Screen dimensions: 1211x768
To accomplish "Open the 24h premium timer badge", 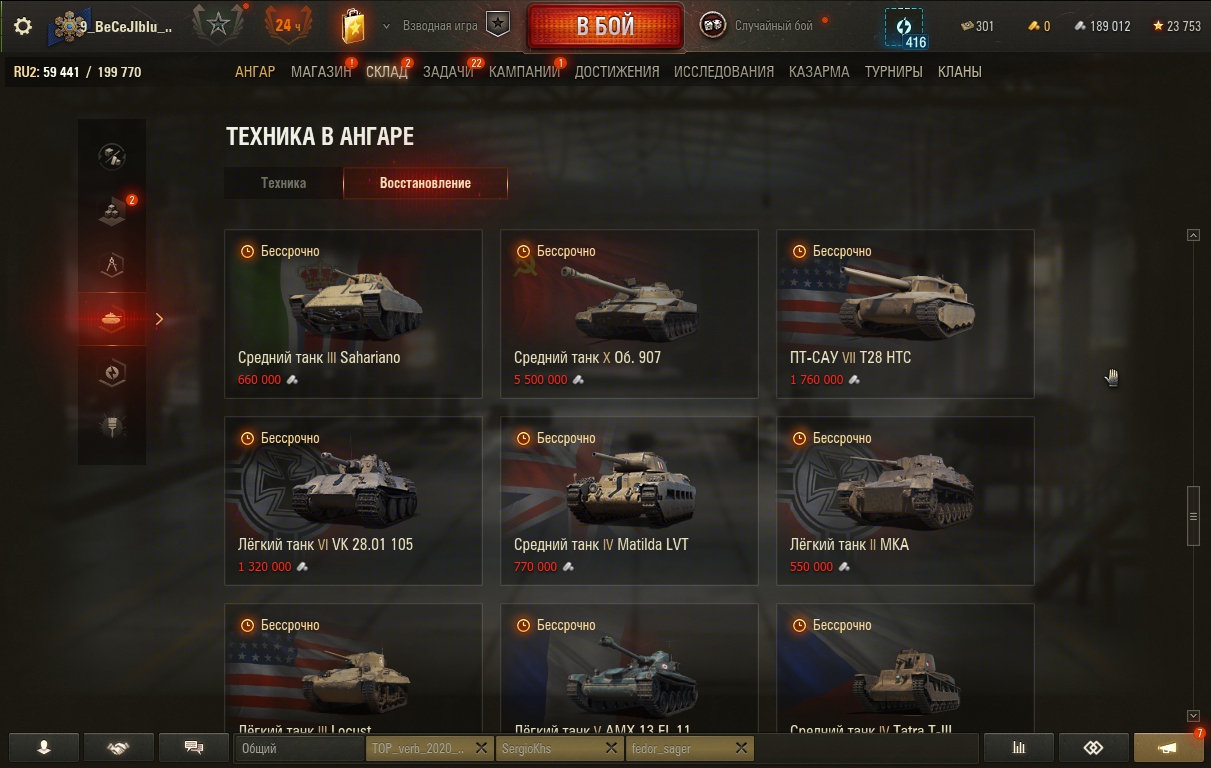I will pyautogui.click(x=288, y=25).
